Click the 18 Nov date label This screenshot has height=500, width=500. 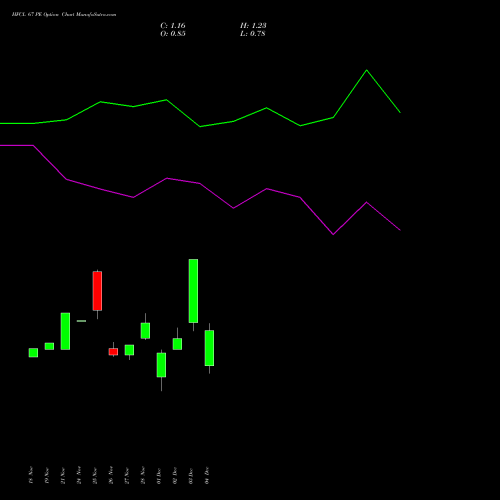point(31,475)
